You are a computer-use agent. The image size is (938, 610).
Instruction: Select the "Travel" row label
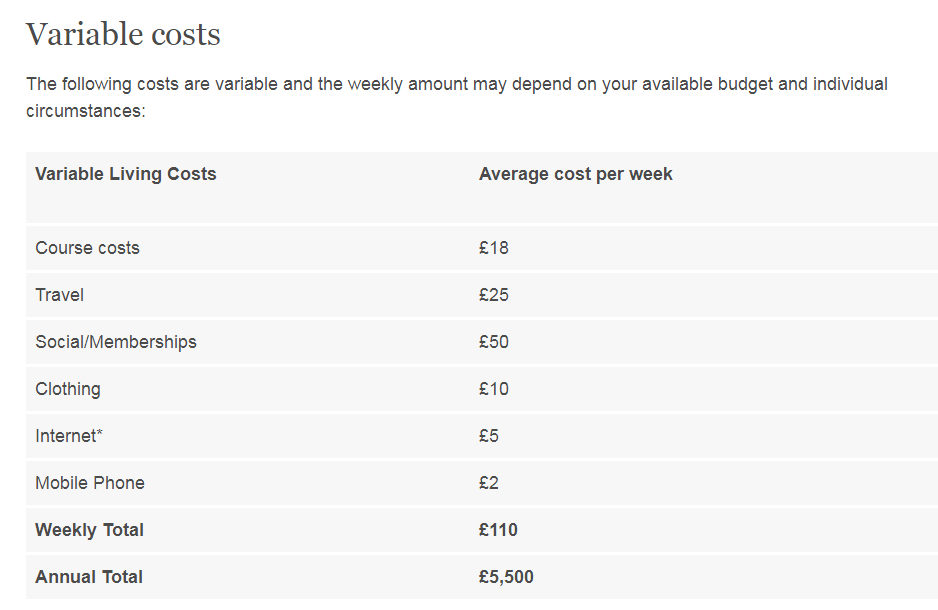(x=59, y=295)
